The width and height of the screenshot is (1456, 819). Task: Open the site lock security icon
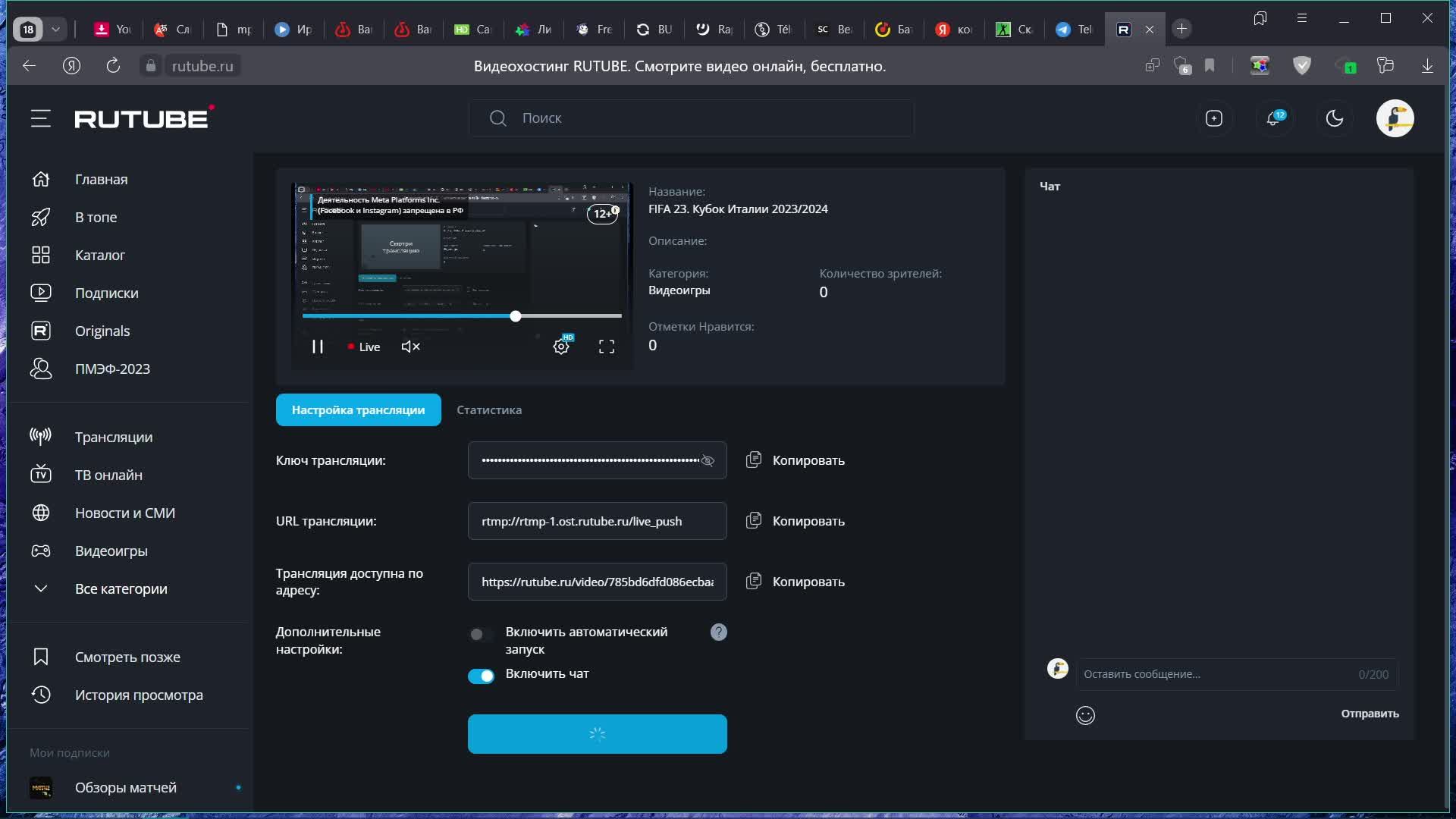[150, 66]
